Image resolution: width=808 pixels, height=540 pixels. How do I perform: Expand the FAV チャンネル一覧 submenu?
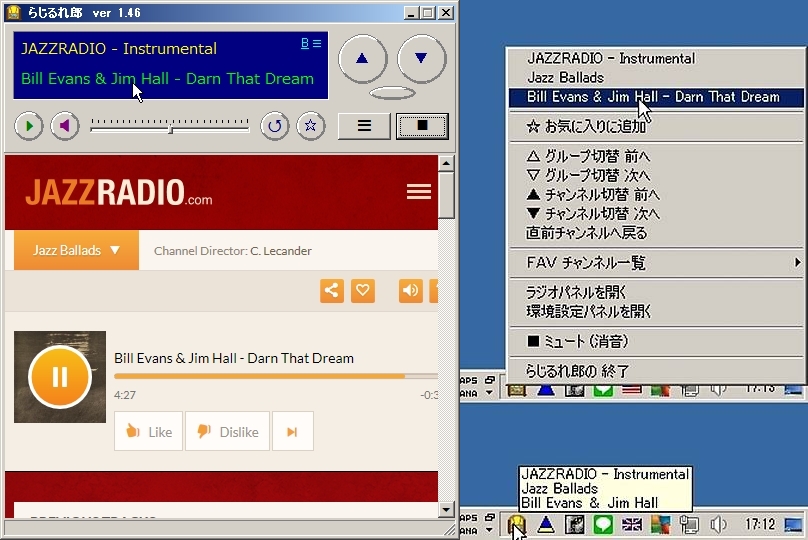coord(656,263)
